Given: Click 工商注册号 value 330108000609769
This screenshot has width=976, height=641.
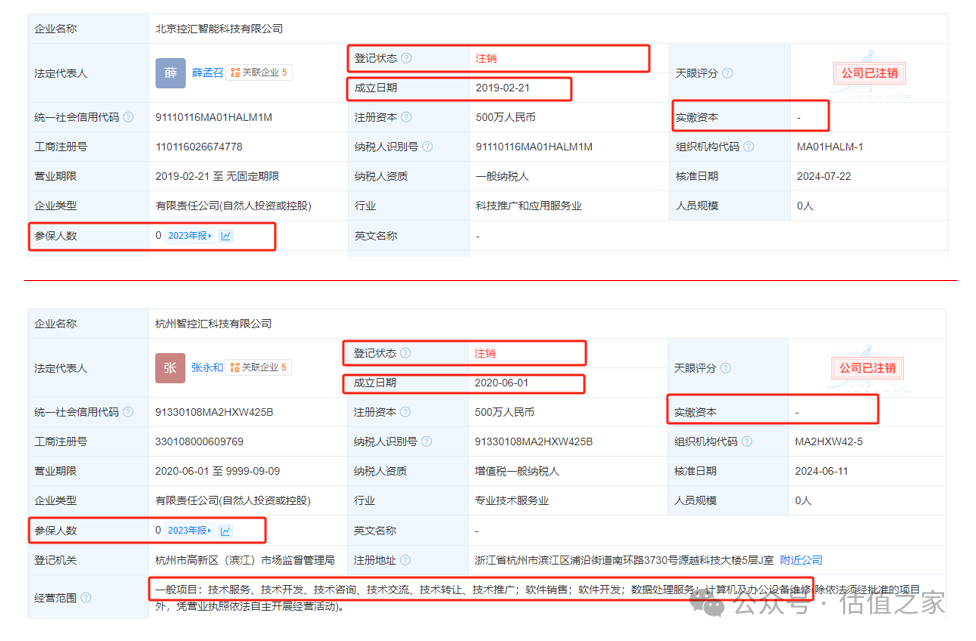Looking at the screenshot, I should 199,441.
